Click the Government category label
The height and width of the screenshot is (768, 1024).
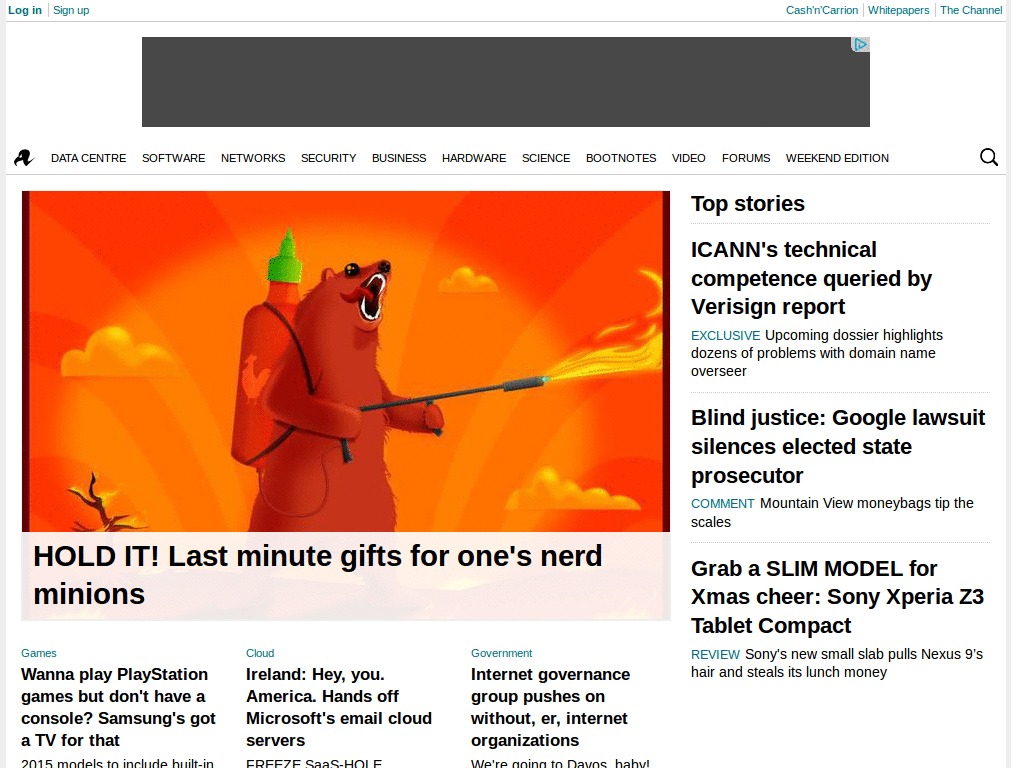pyautogui.click(x=502, y=653)
